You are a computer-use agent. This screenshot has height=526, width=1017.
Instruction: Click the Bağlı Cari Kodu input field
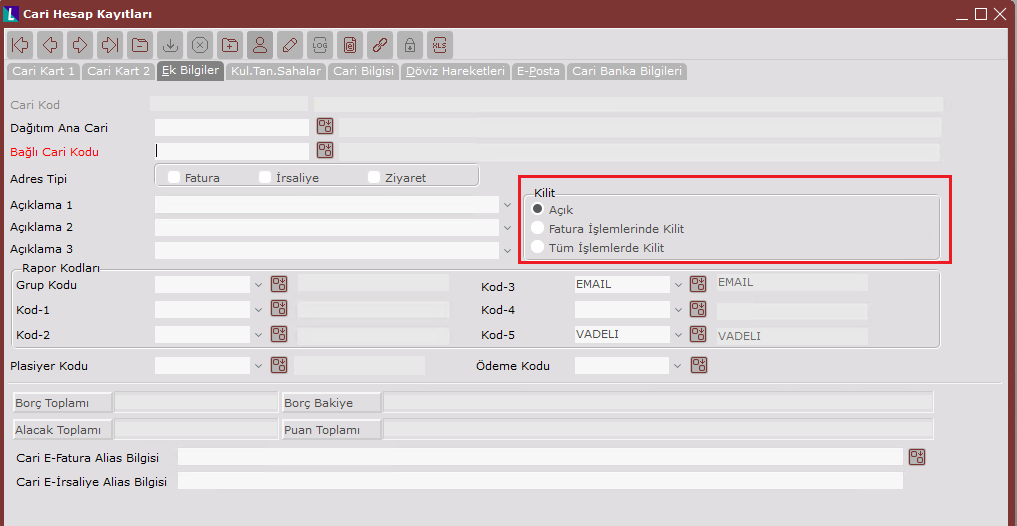coord(232,151)
